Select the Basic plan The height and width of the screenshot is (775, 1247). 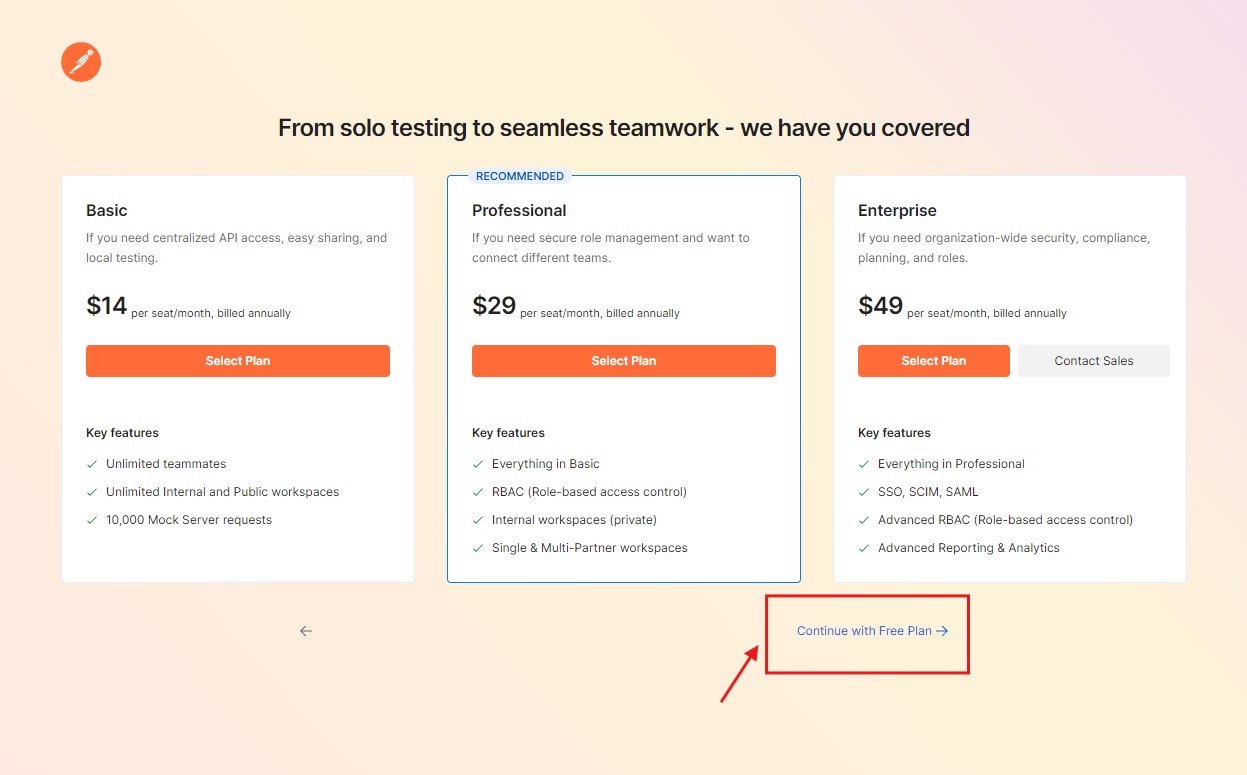point(238,361)
